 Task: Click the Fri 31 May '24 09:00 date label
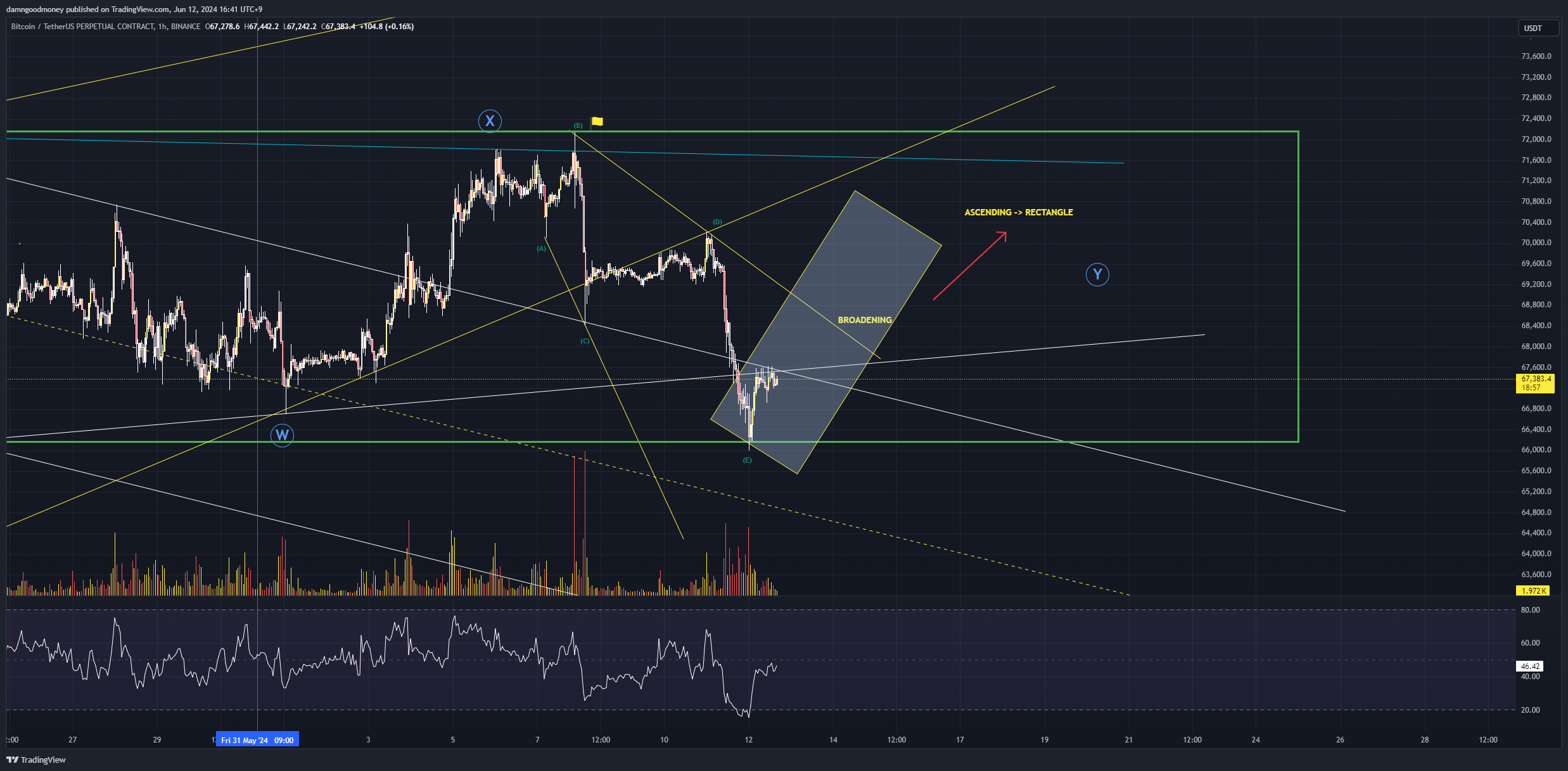point(257,740)
